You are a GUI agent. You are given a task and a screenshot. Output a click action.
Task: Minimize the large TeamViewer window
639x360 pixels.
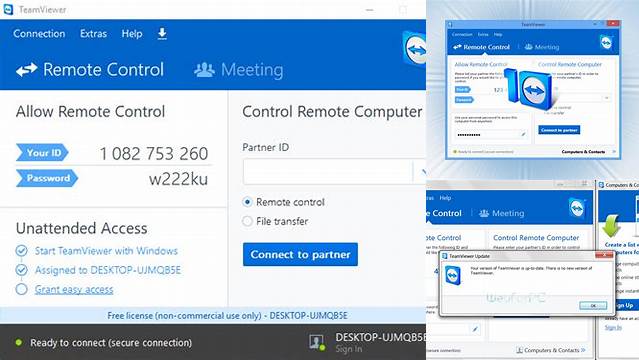pyautogui.click(x=370, y=9)
